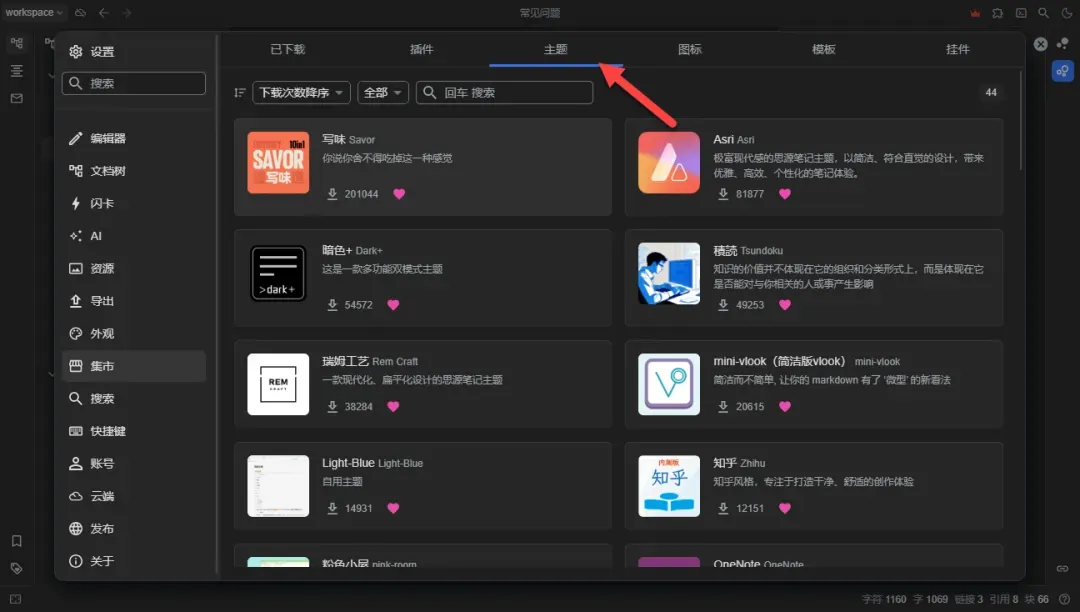Open the mini-vlook theme title
Image resolution: width=1080 pixels, height=612 pixels.
coord(807,361)
